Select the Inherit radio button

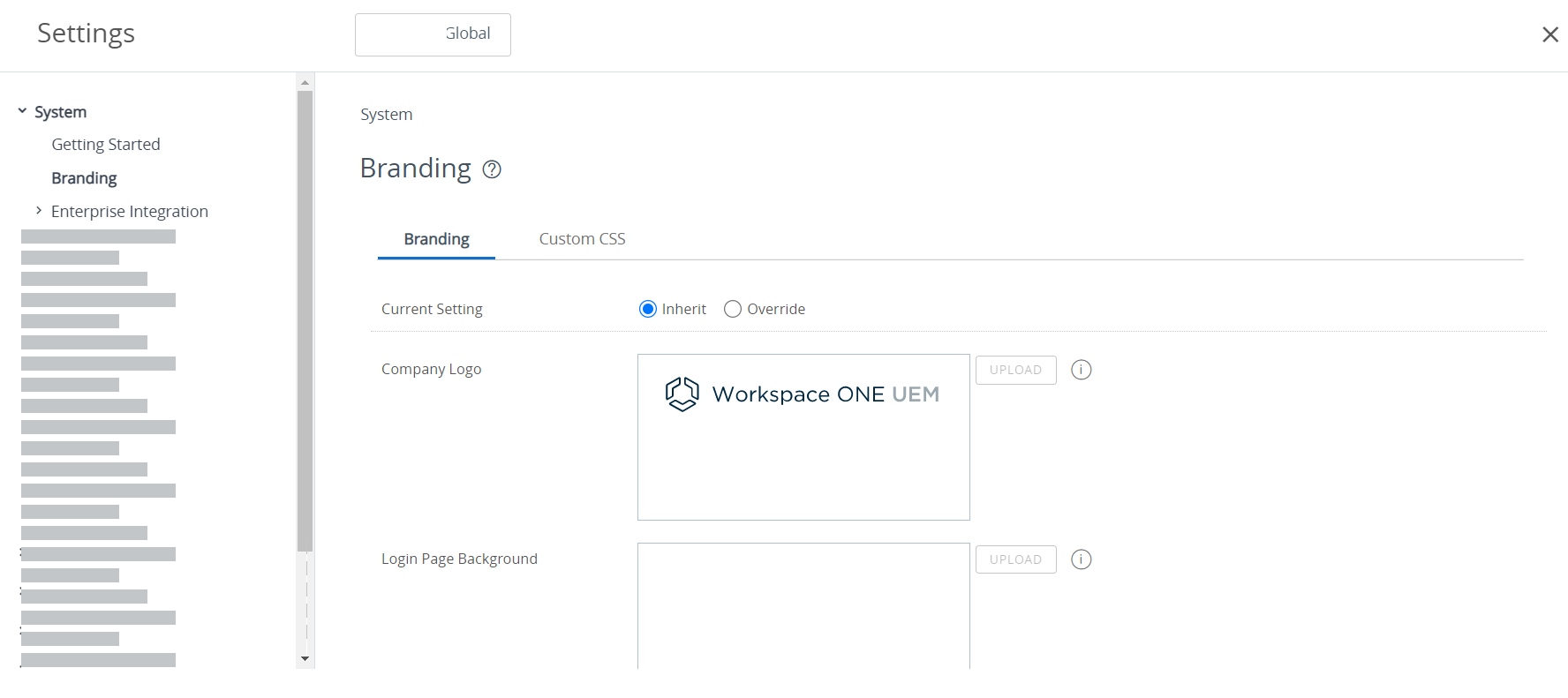pyautogui.click(x=648, y=309)
